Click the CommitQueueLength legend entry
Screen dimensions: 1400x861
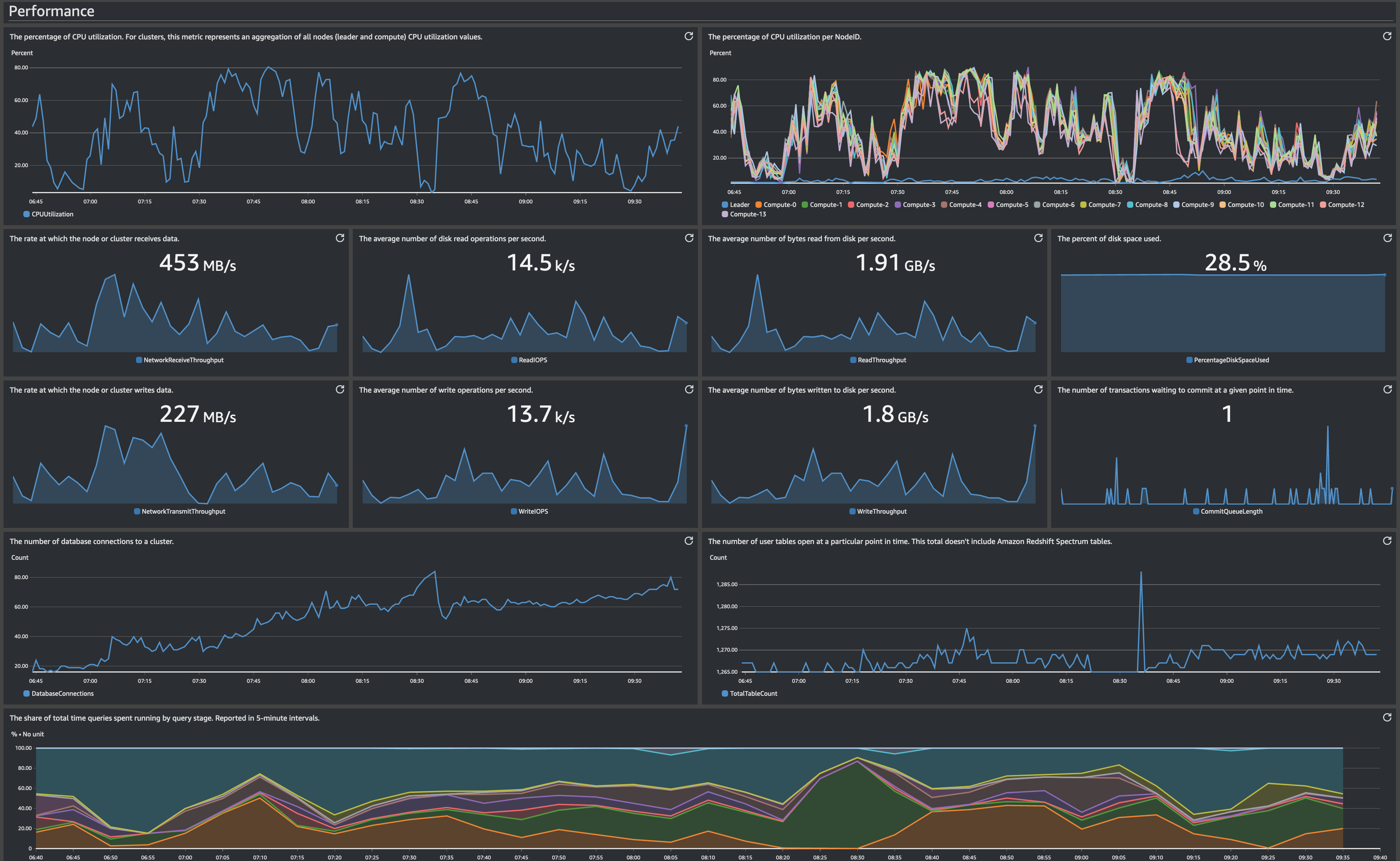click(1227, 512)
